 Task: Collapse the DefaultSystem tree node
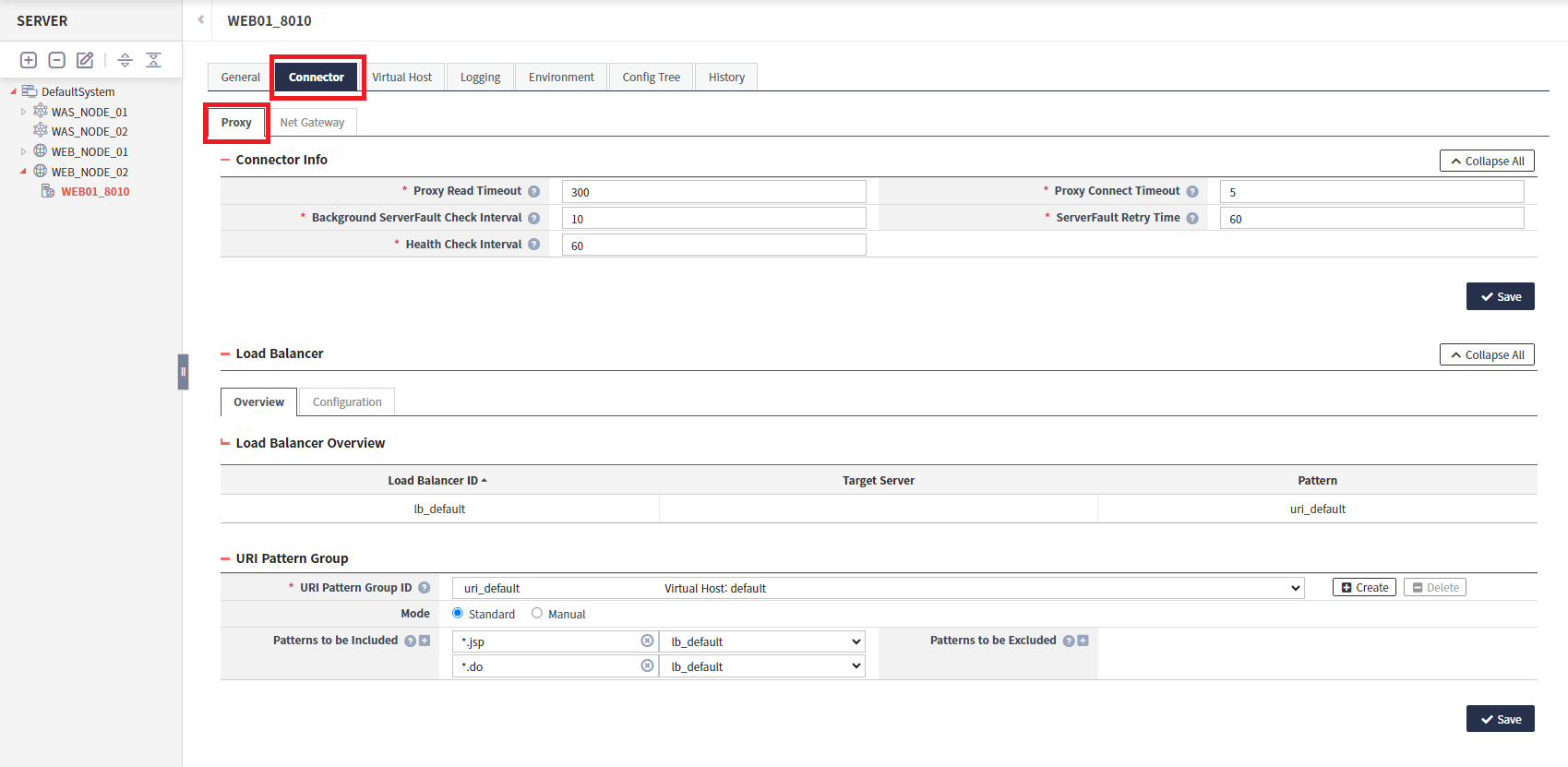click(13, 91)
